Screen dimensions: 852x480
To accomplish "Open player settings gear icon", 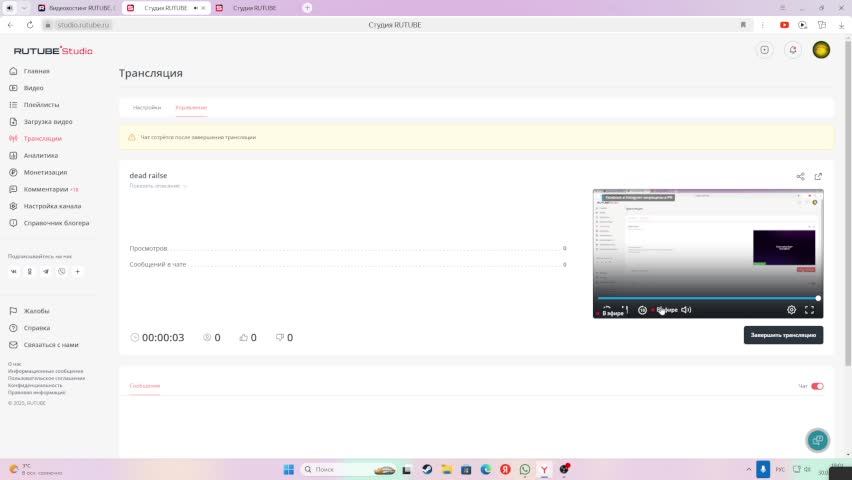I will [791, 310].
